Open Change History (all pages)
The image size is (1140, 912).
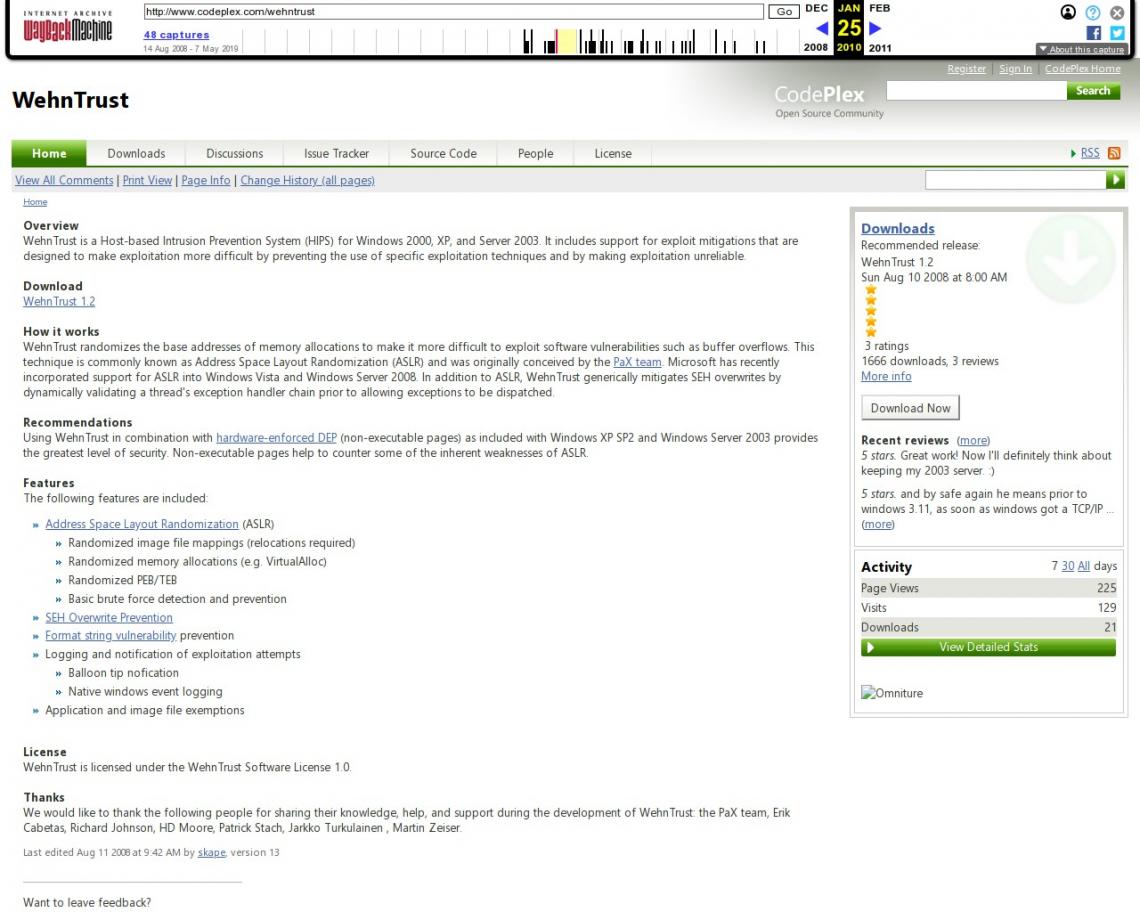(308, 180)
